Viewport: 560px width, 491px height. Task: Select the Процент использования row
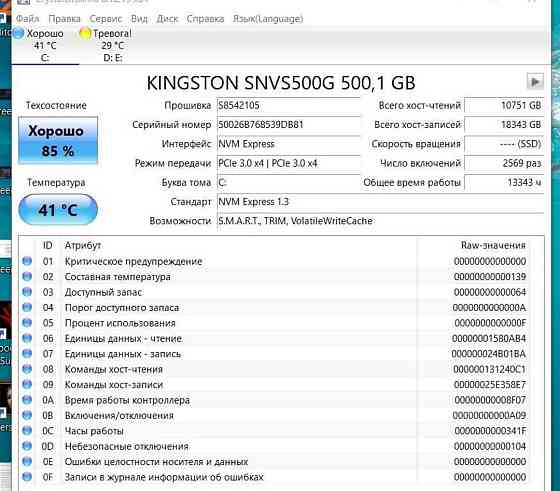point(275,322)
